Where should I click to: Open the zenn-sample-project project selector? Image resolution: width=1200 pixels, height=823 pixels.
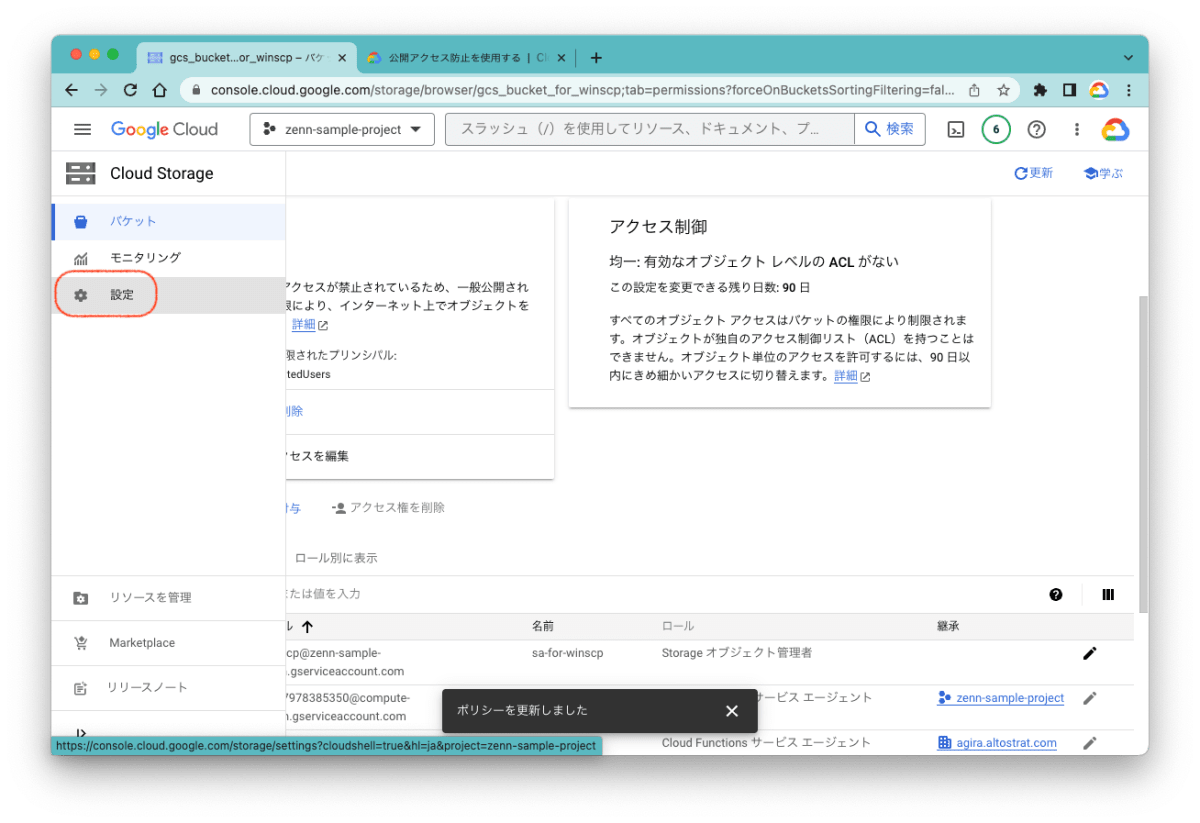pyautogui.click(x=342, y=130)
